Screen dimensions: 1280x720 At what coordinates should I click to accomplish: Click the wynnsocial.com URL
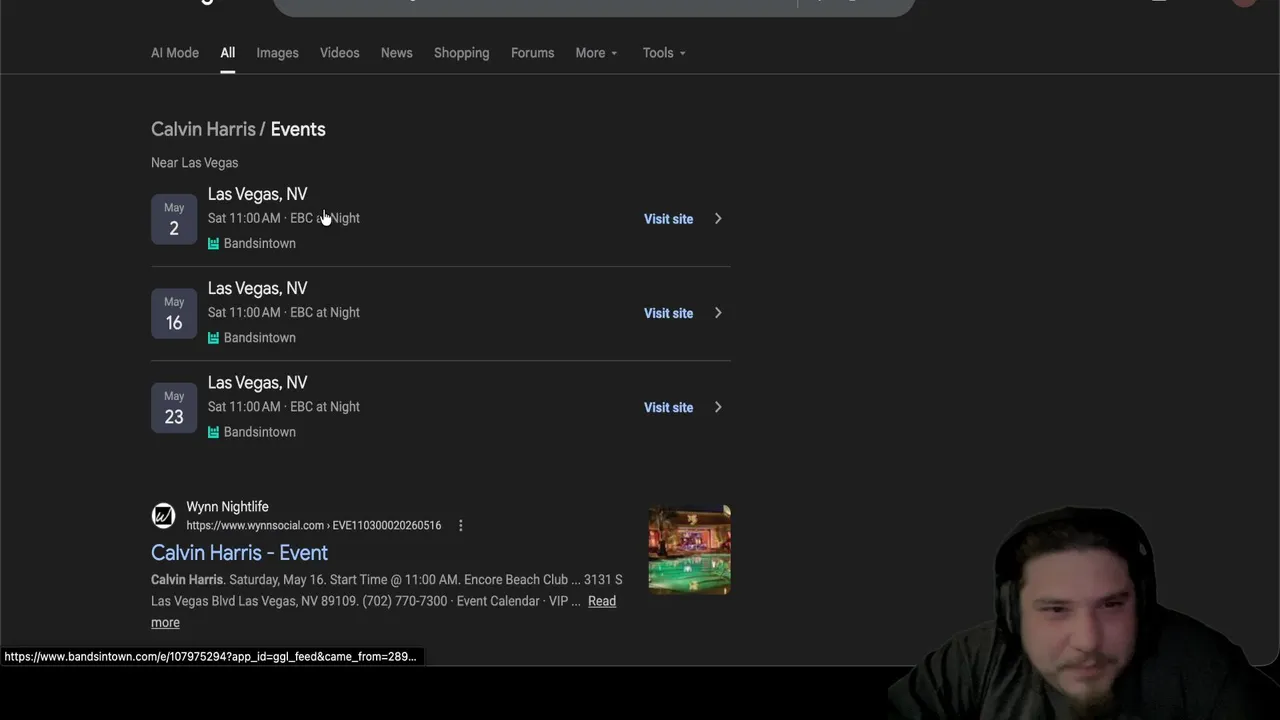[x=313, y=525]
